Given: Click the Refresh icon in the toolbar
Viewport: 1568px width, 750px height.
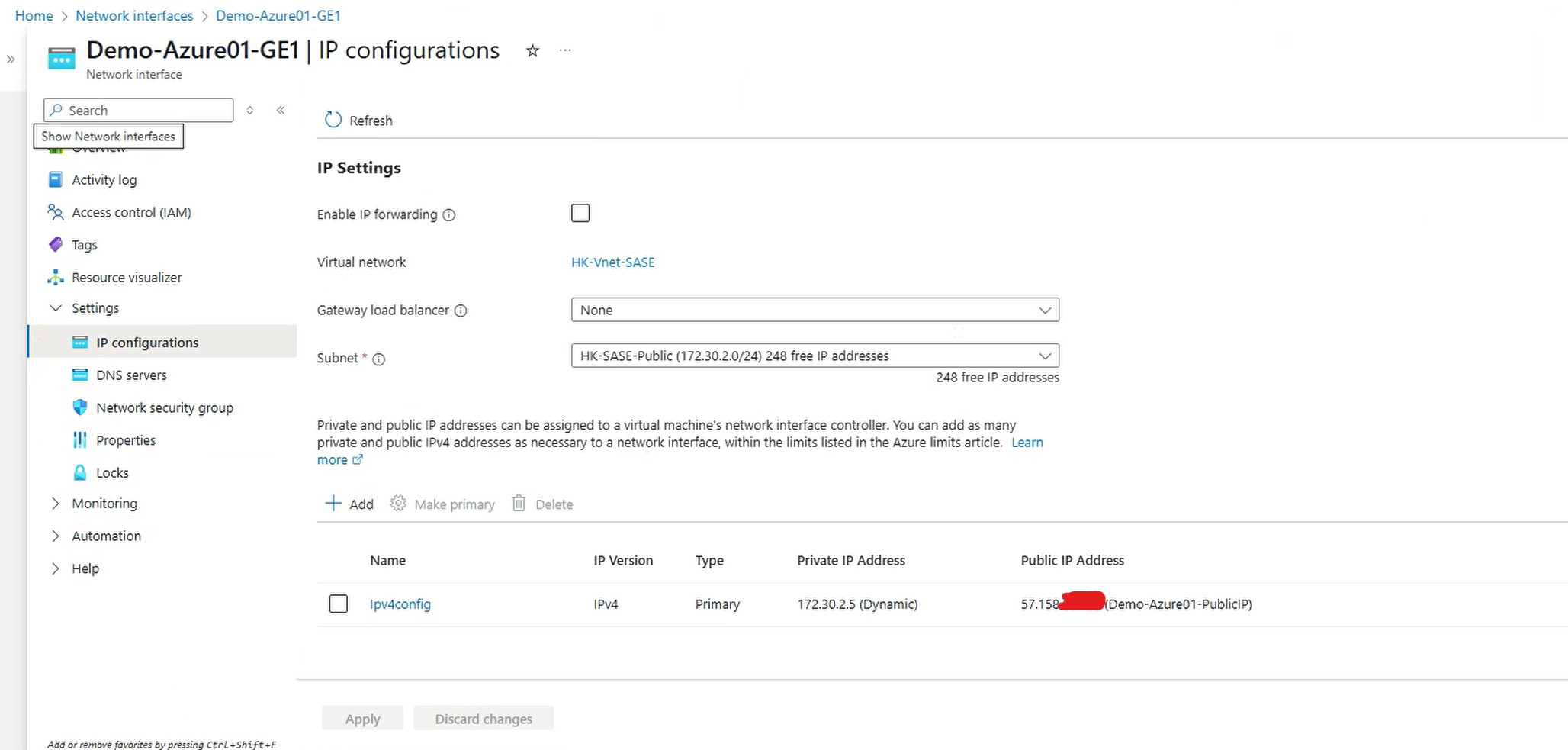Looking at the screenshot, I should point(333,120).
